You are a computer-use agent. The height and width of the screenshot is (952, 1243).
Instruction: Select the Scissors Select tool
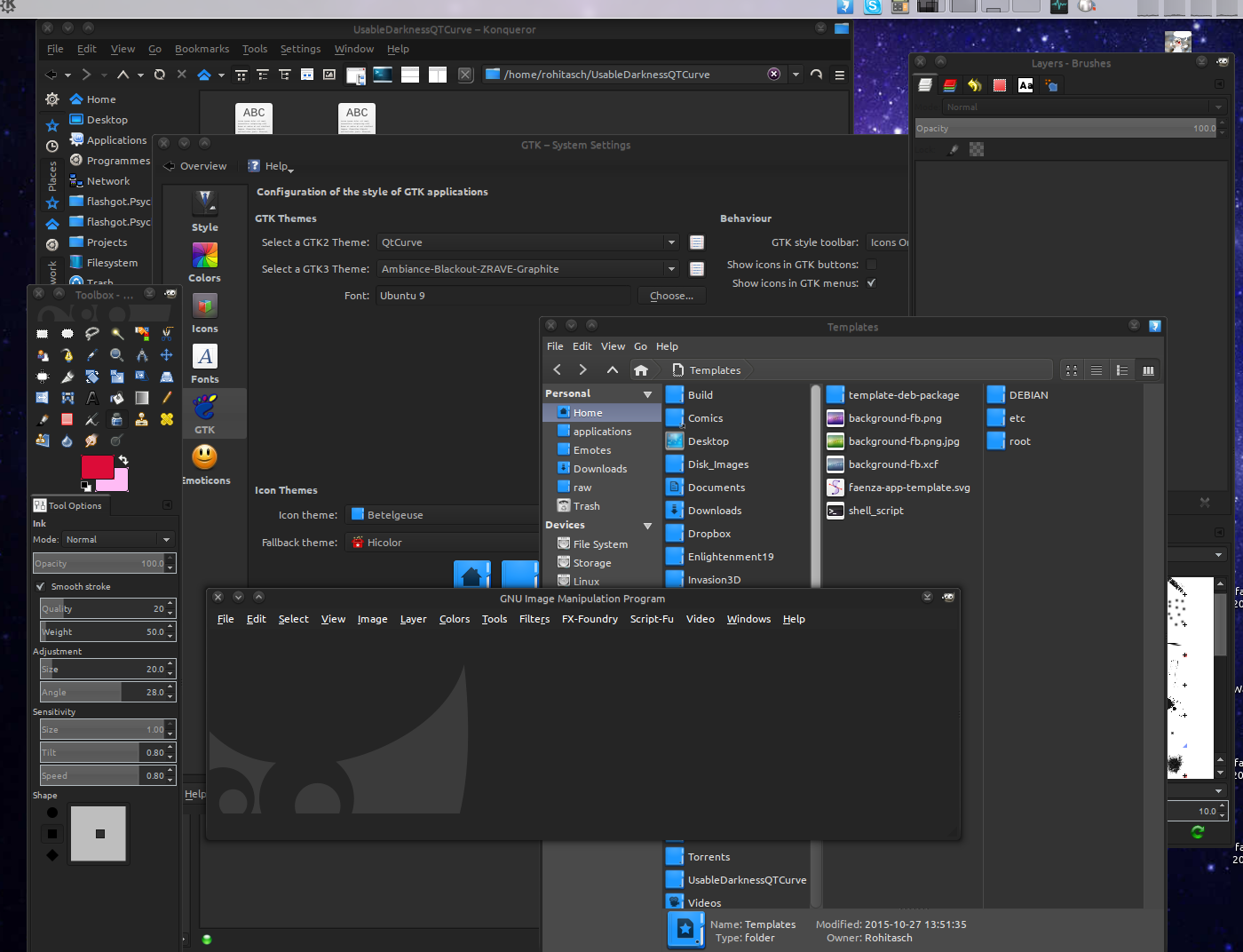[x=167, y=334]
